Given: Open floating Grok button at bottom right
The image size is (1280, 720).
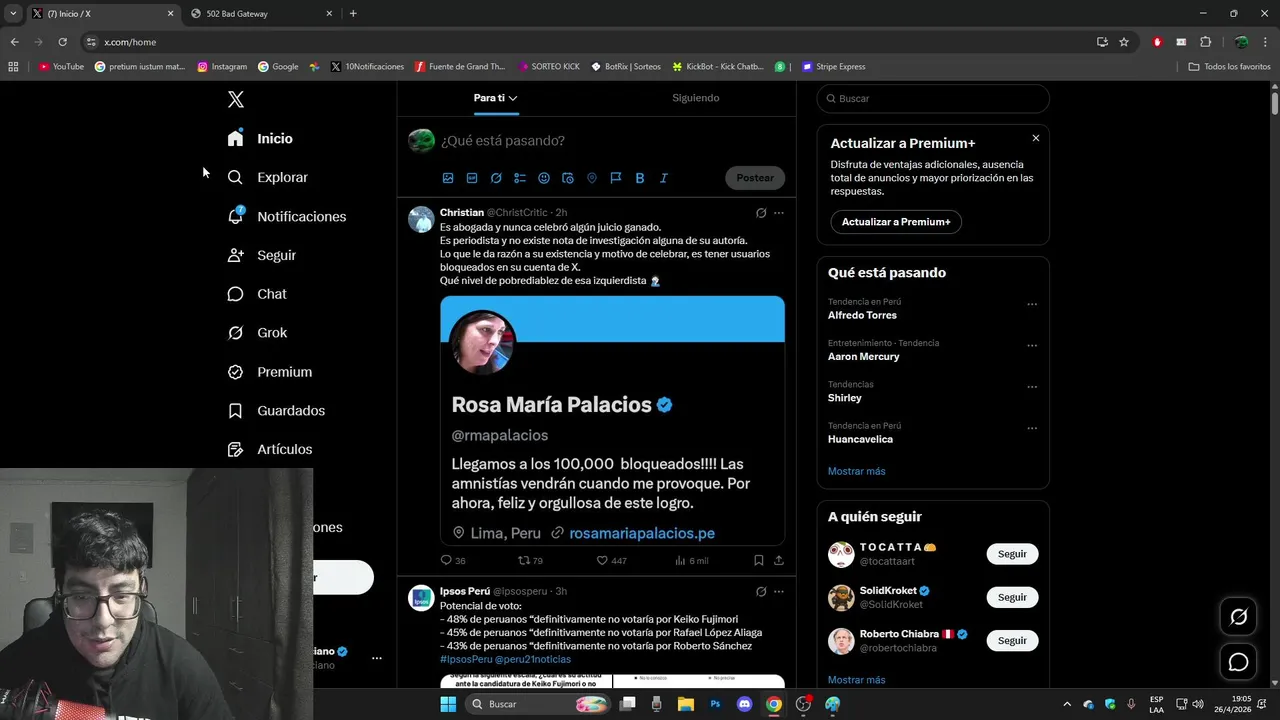Looking at the screenshot, I should [1238, 617].
